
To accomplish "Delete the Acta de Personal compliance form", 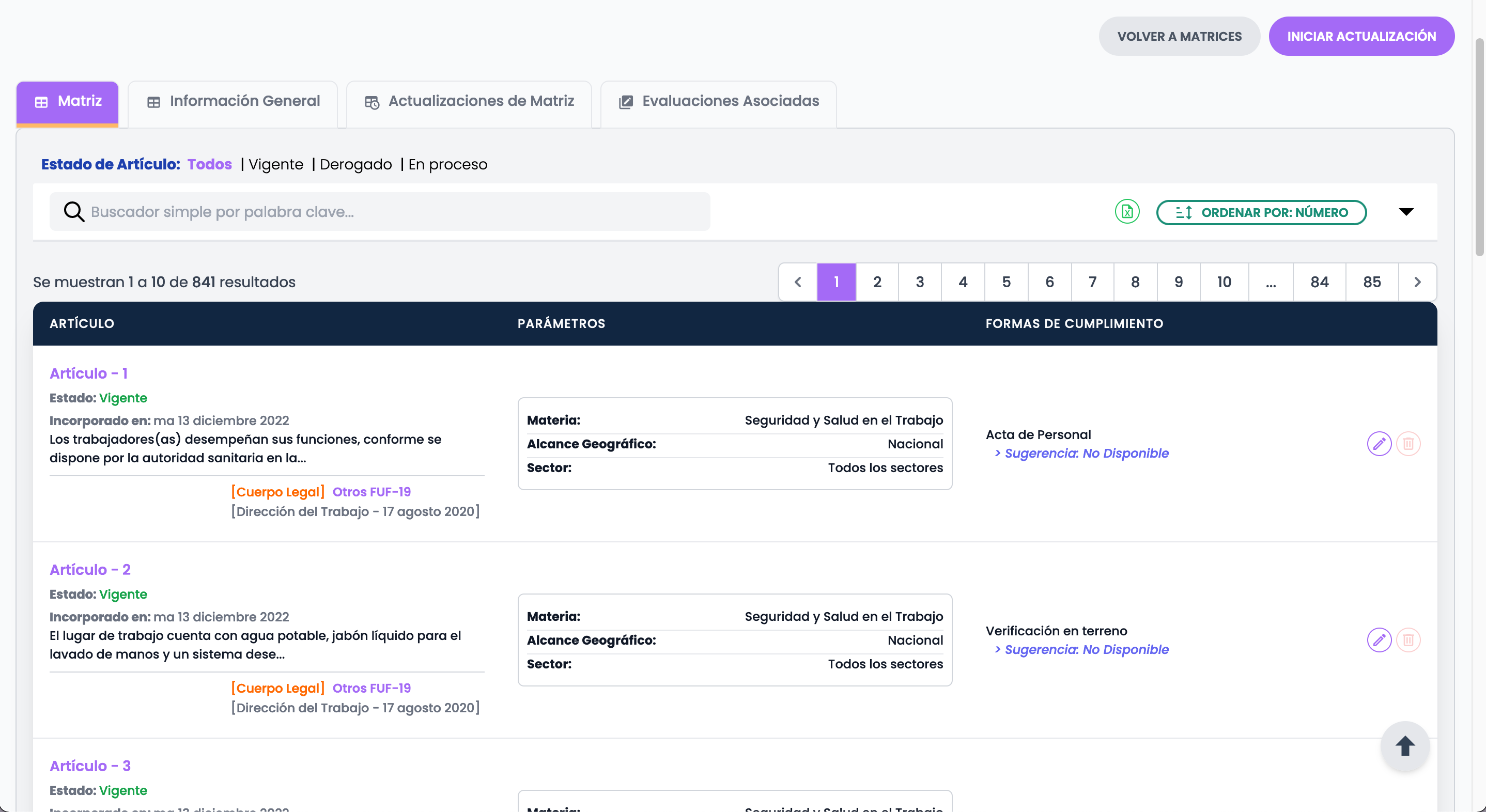I will coord(1408,444).
